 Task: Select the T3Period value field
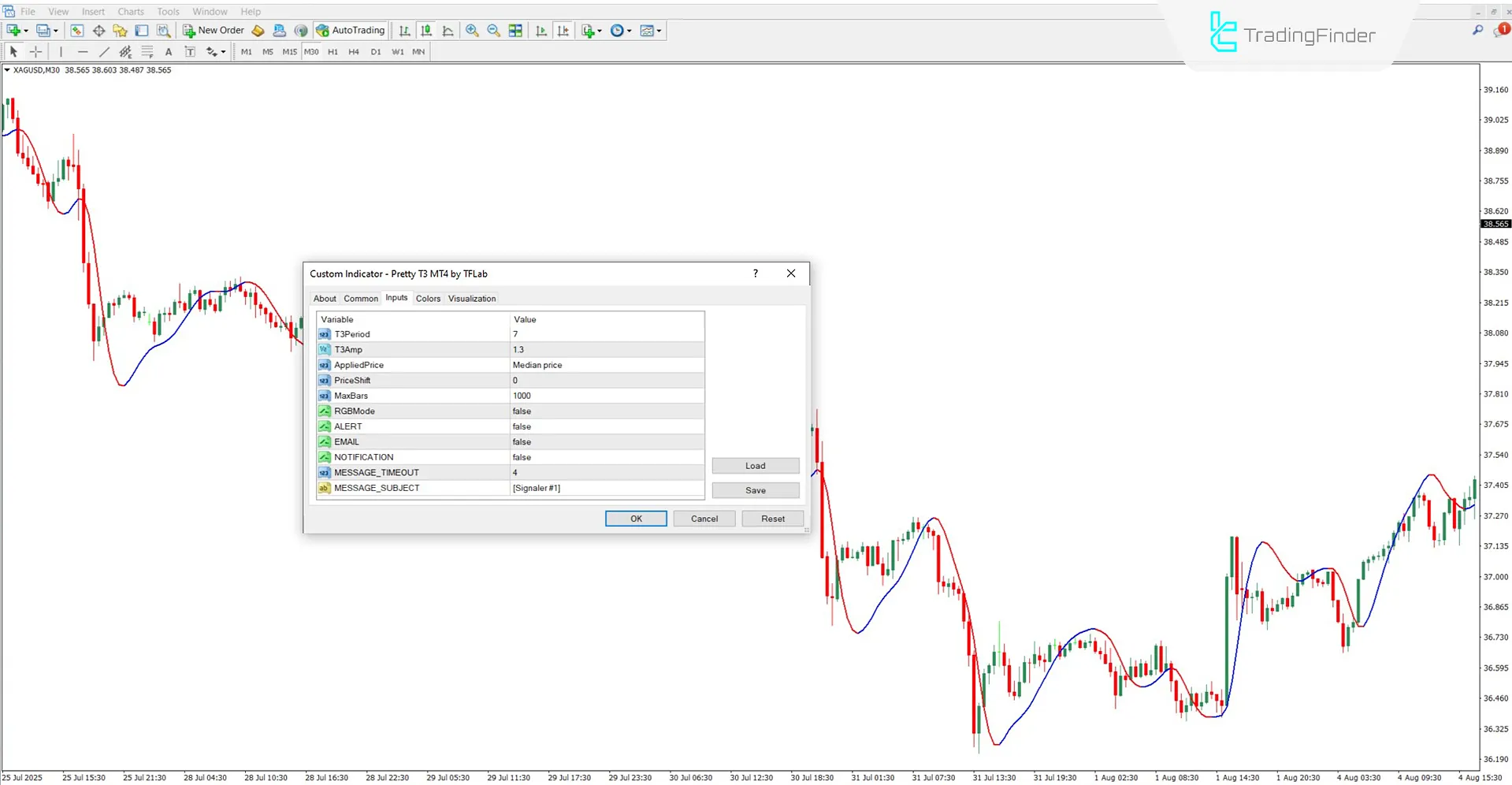[607, 334]
